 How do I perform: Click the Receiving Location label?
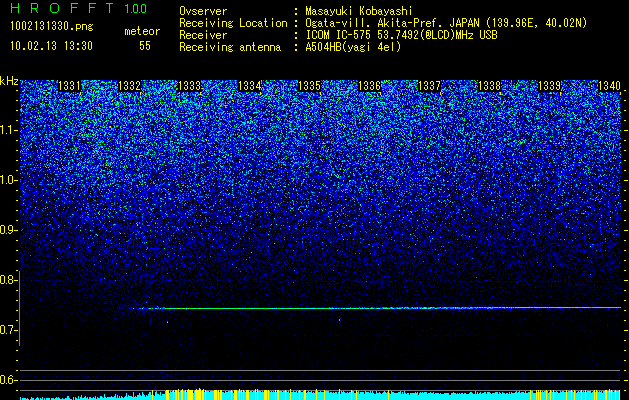[233, 23]
